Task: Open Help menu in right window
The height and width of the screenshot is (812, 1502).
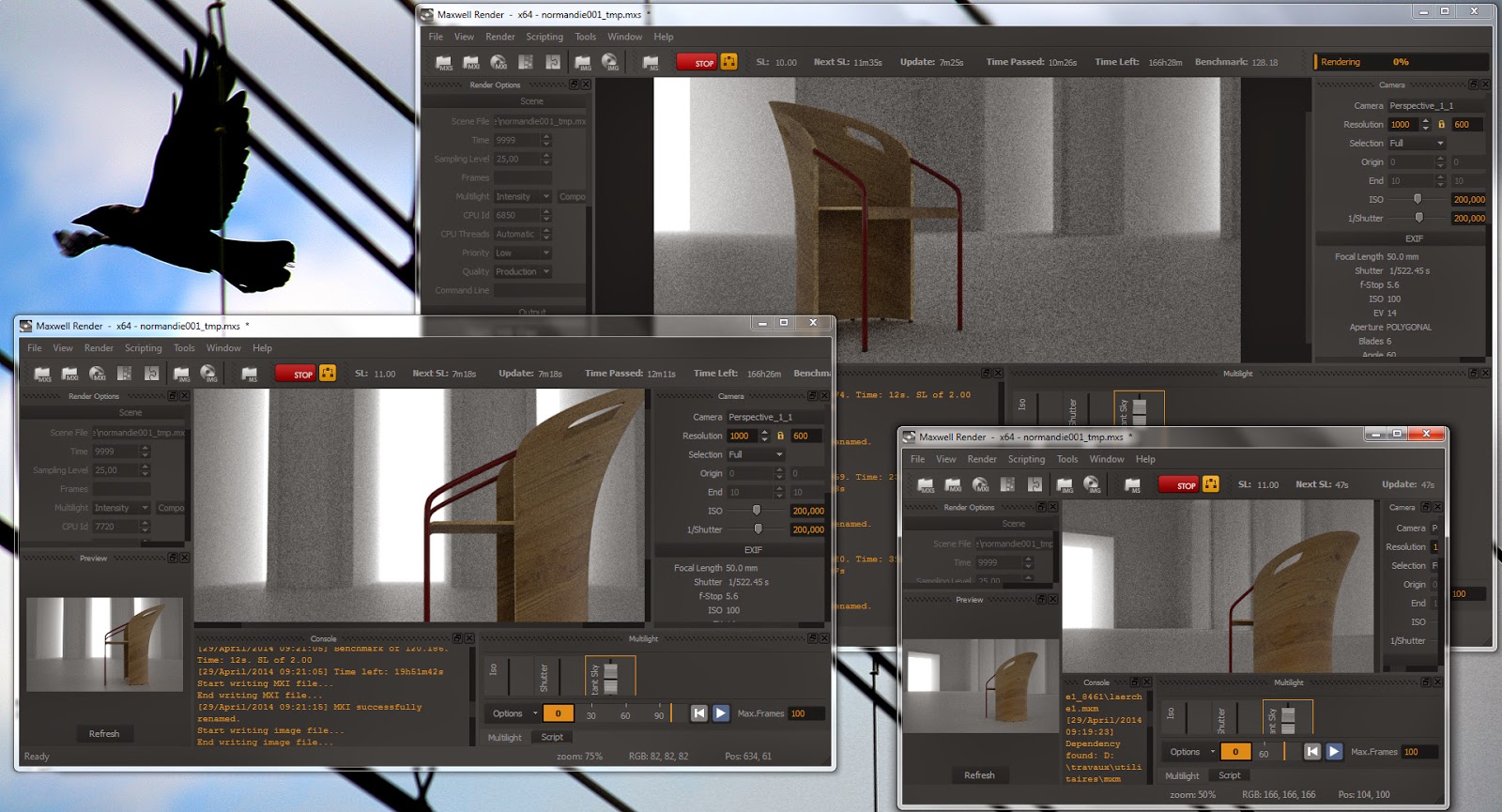Action: [x=1145, y=459]
